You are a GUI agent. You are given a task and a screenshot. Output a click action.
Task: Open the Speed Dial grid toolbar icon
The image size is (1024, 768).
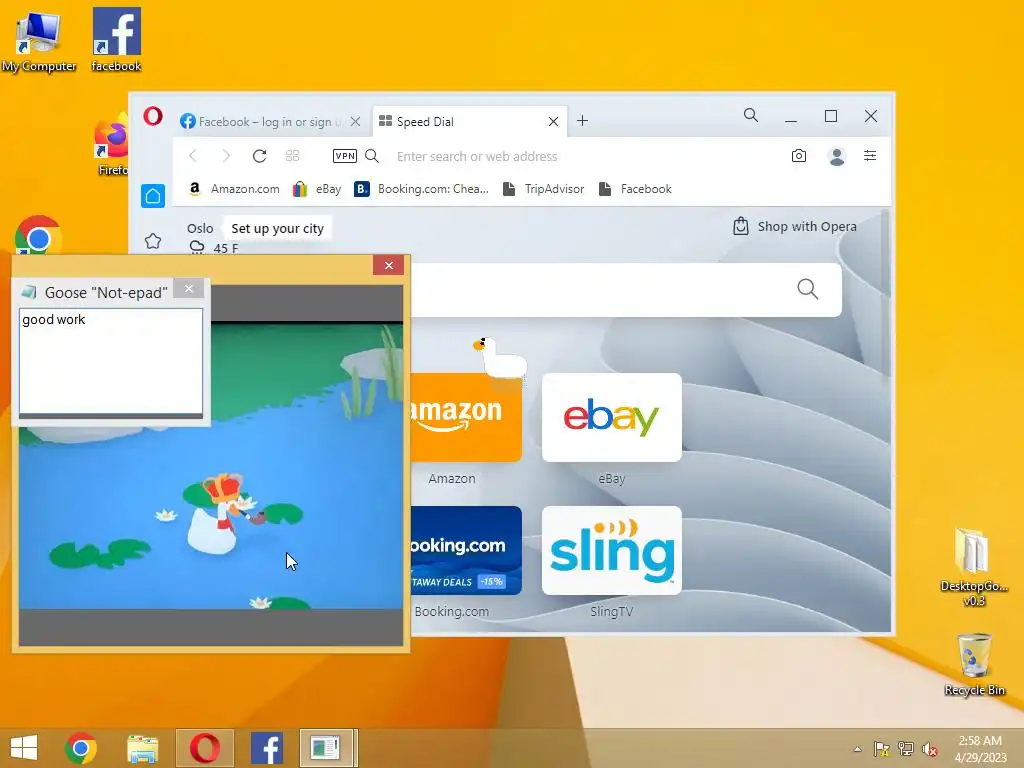coord(293,155)
